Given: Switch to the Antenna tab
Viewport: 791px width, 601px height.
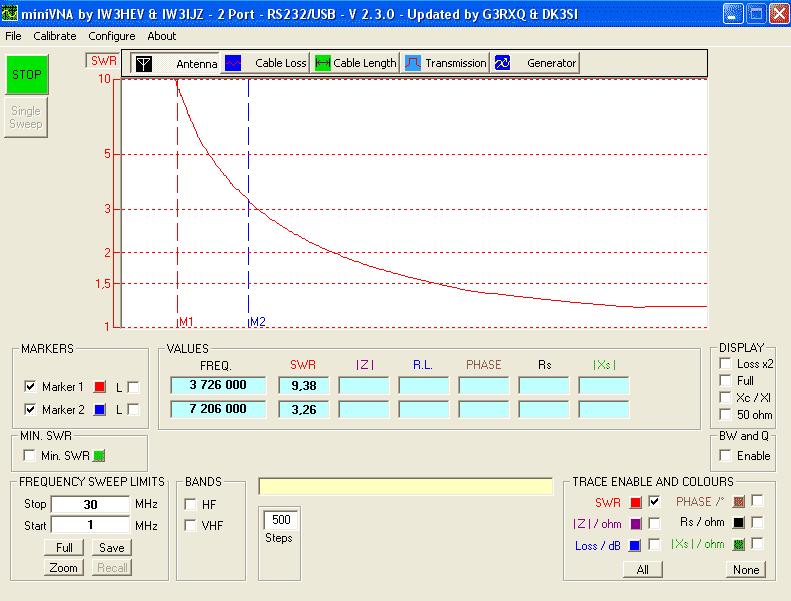Looking at the screenshot, I should (x=175, y=64).
